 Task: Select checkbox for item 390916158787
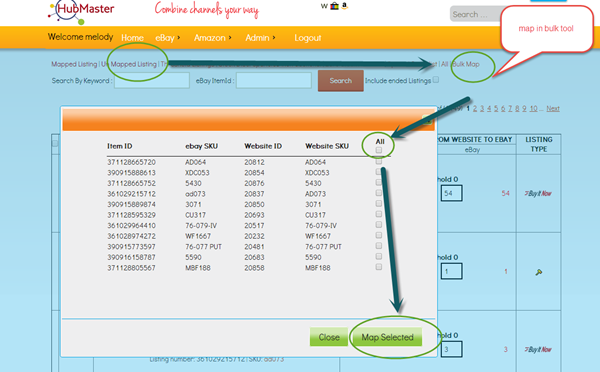(379, 256)
